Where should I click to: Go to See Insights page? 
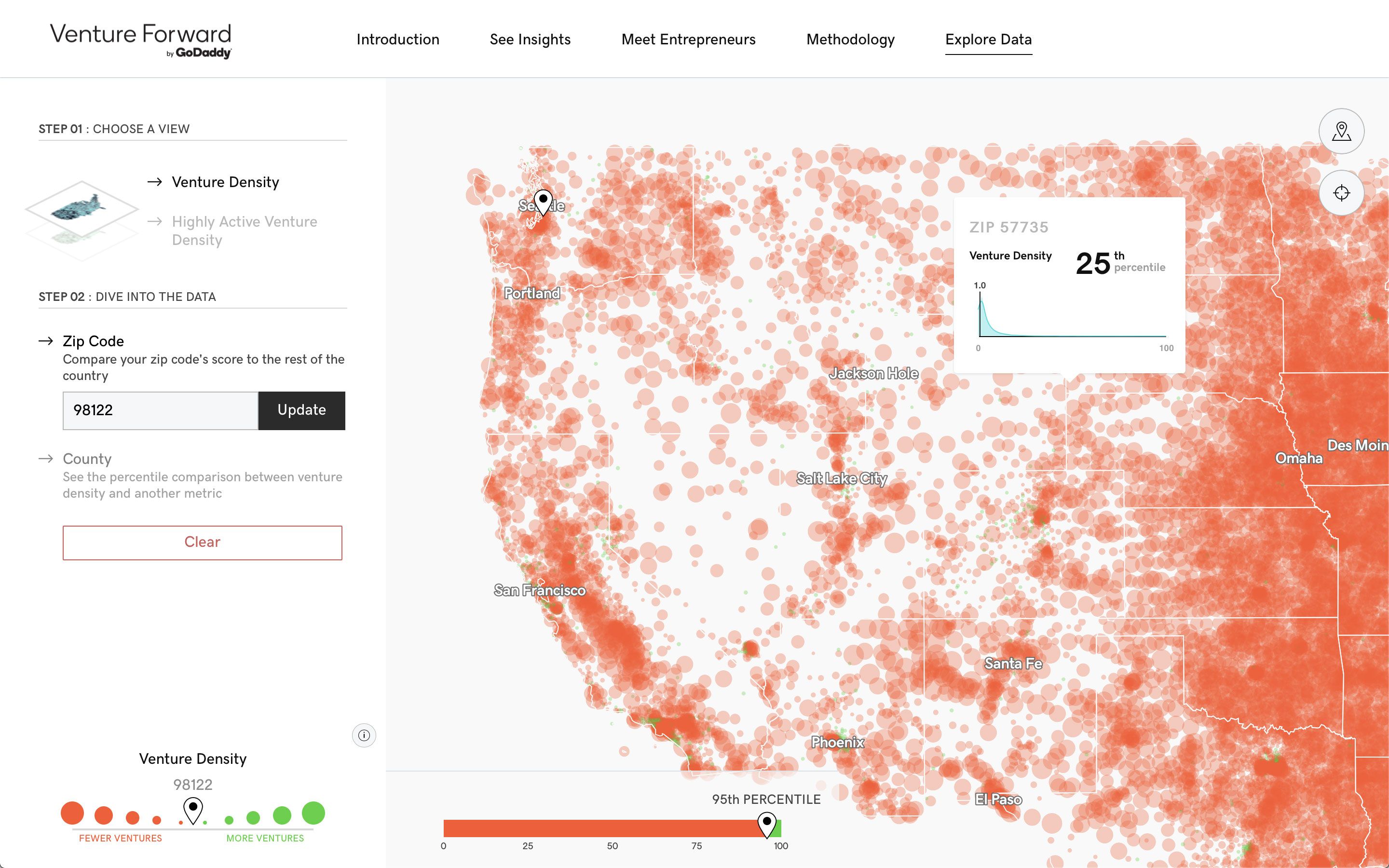(530, 39)
